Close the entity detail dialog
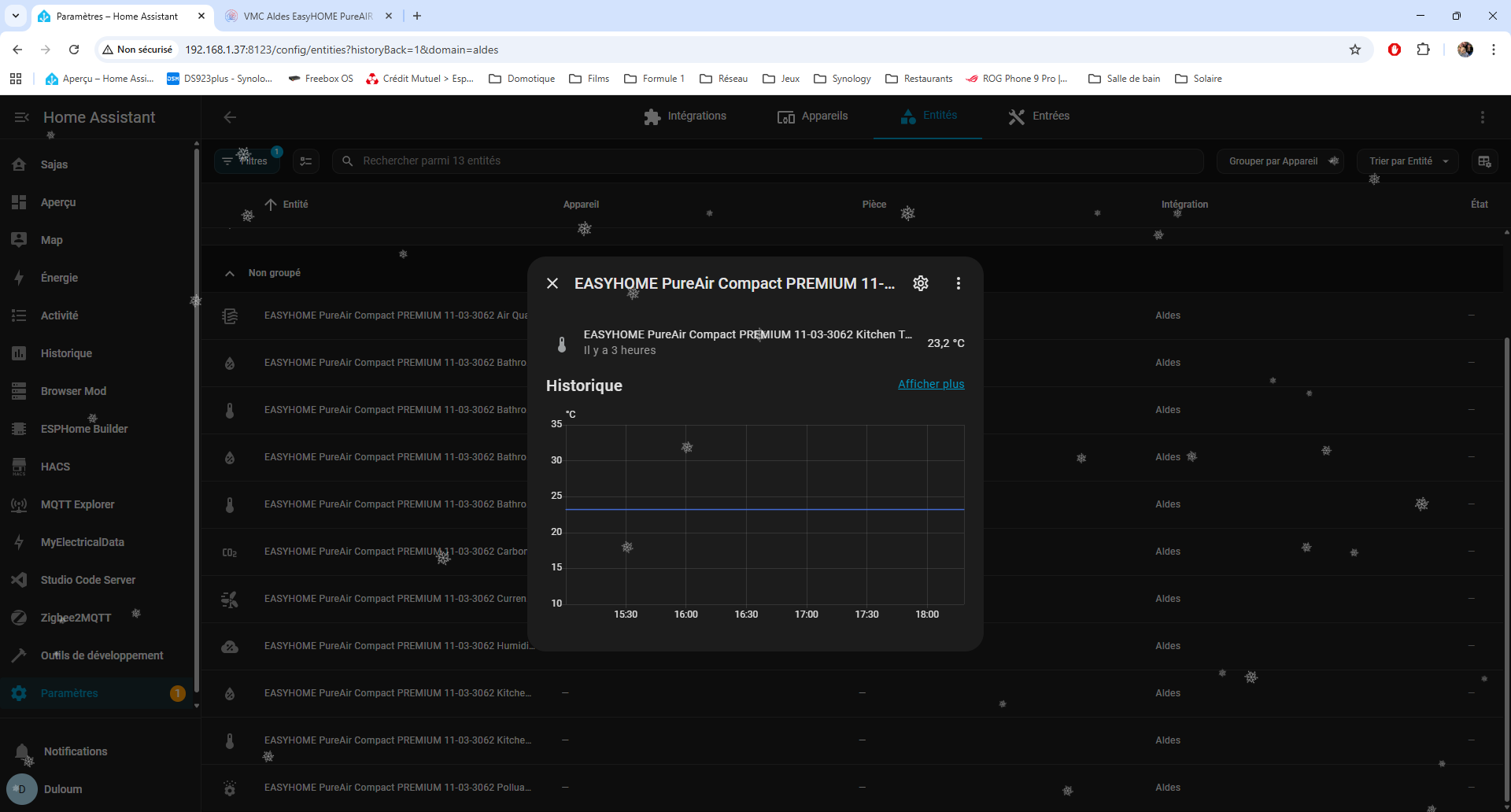 [552, 283]
